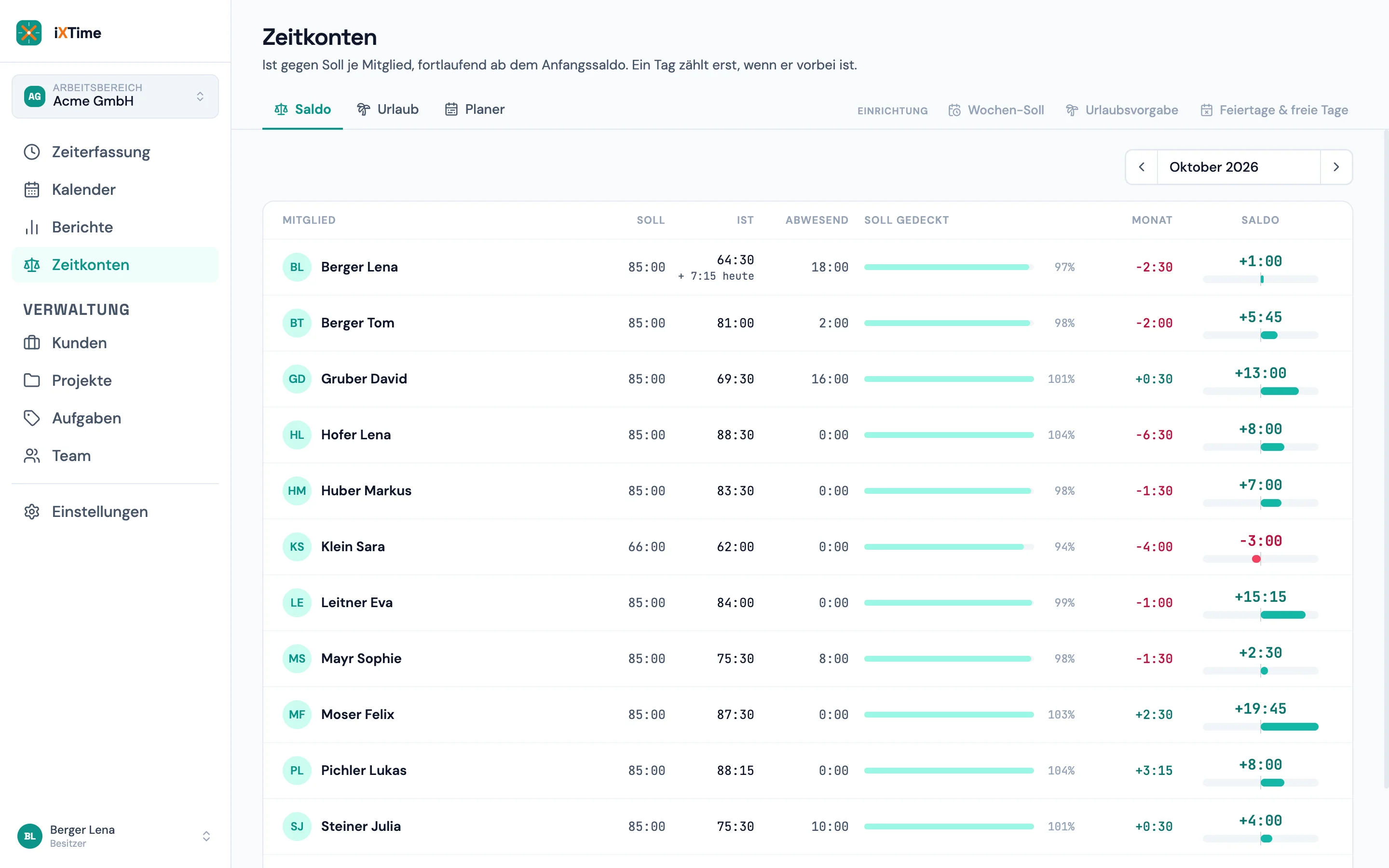The height and width of the screenshot is (868, 1389).
Task: Click the Zeiterfassung clock icon
Action: tap(31, 152)
